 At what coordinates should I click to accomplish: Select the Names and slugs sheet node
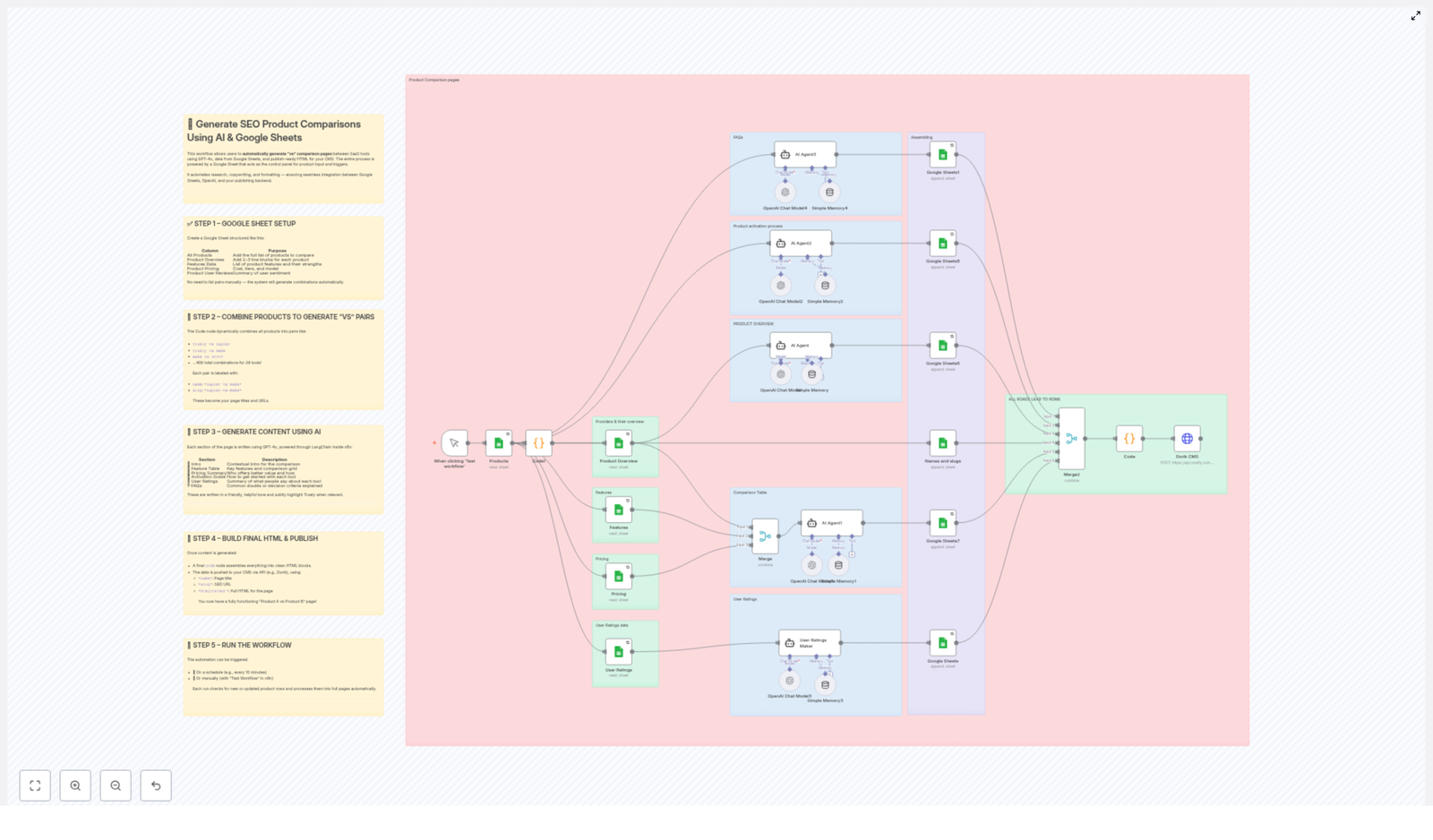(942, 442)
